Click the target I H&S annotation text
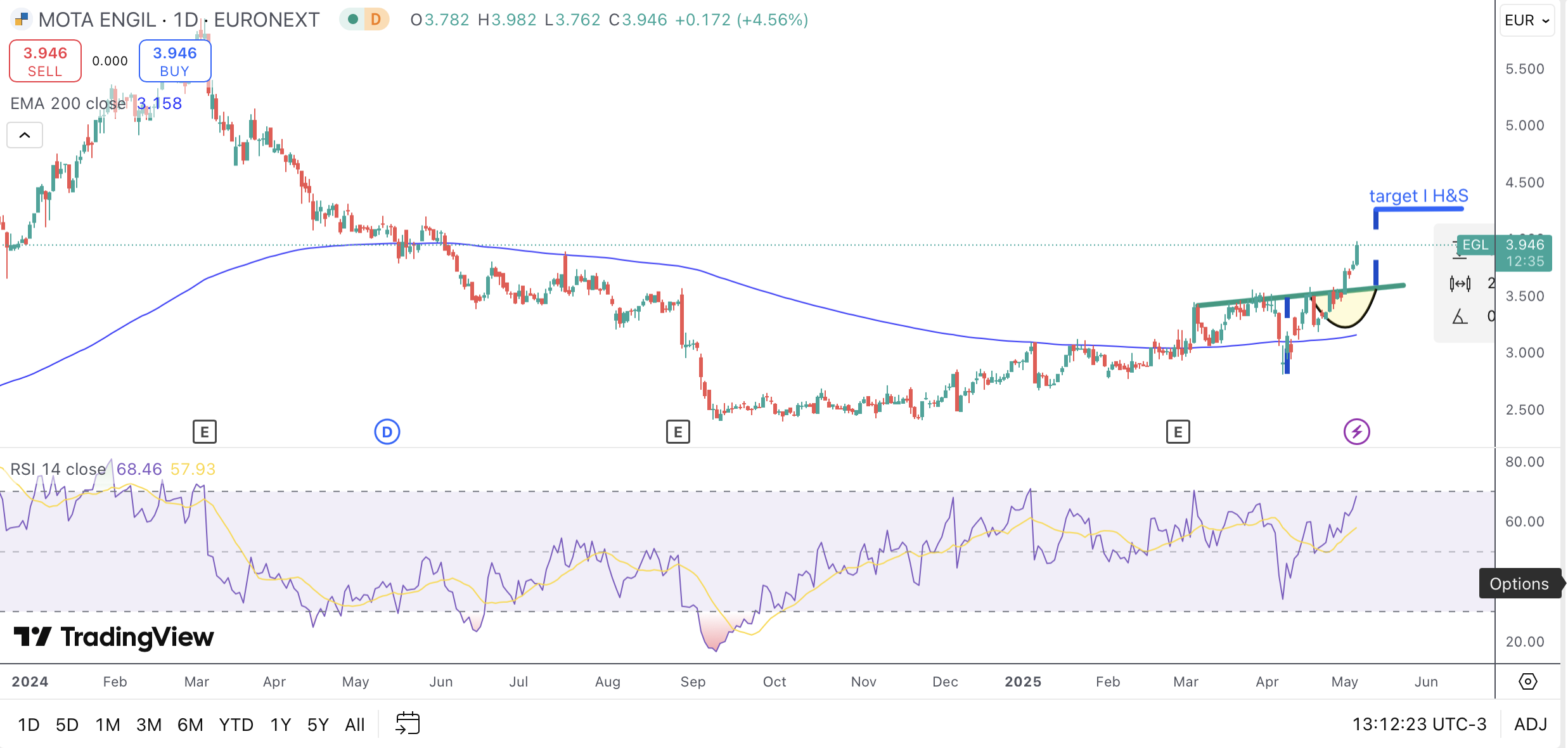The width and height of the screenshot is (1568, 748). tap(1418, 196)
